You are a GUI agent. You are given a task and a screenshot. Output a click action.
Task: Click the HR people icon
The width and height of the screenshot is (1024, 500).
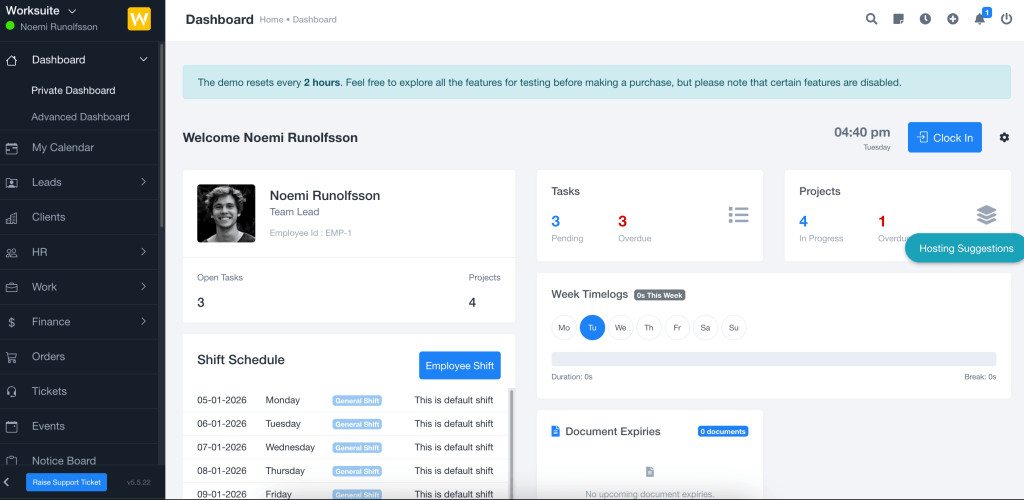tap(12, 253)
